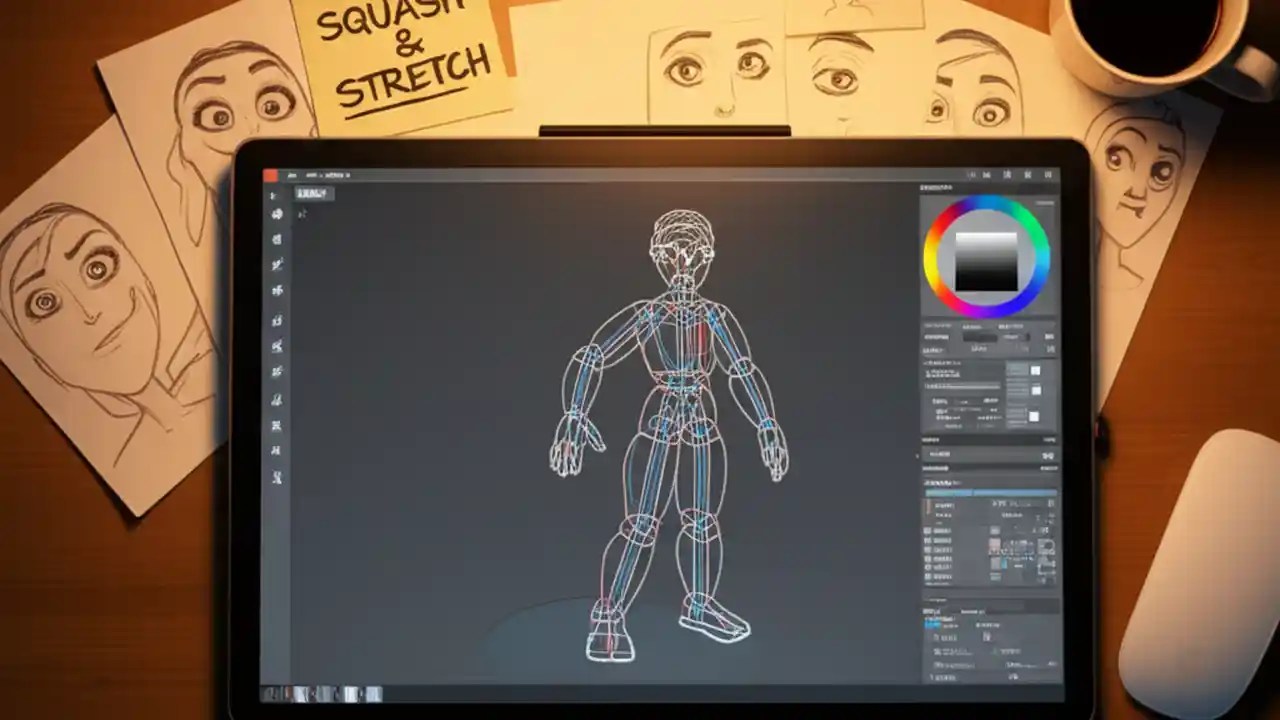Expand the collapsed panel section below the layers list
Screen dimensions: 1280x720
click(x=940, y=599)
